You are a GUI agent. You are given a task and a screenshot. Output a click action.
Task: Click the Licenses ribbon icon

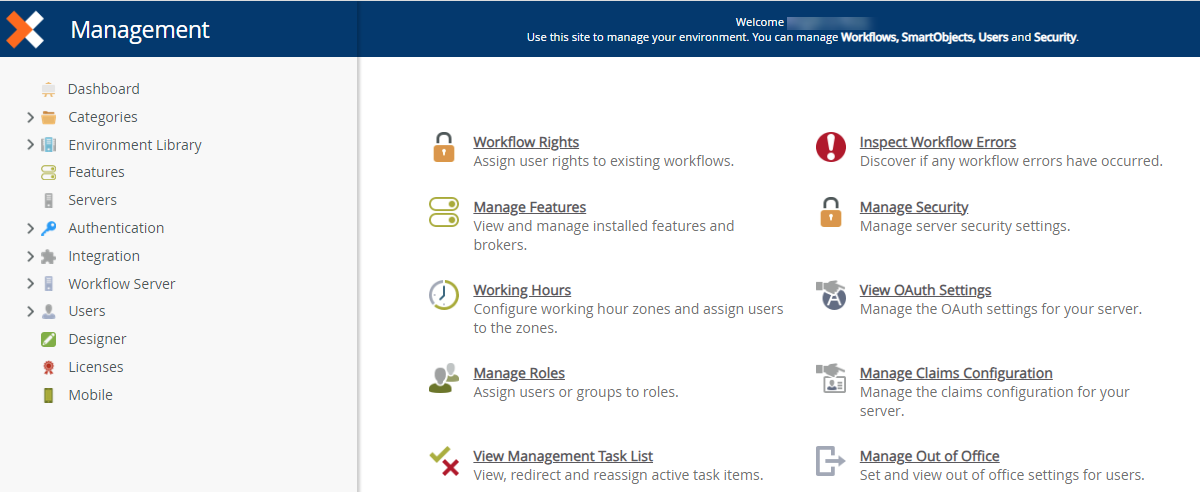coord(49,367)
